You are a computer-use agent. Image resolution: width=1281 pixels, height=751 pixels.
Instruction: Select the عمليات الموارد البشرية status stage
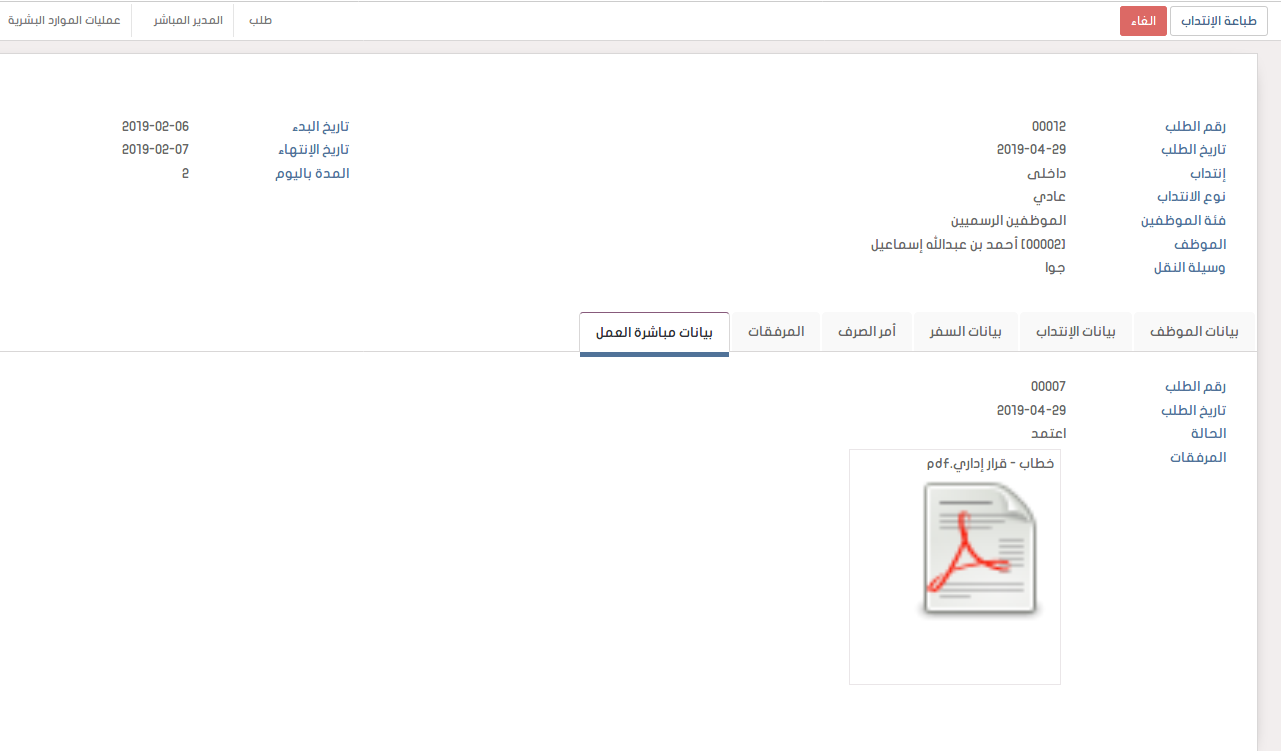(x=64, y=20)
